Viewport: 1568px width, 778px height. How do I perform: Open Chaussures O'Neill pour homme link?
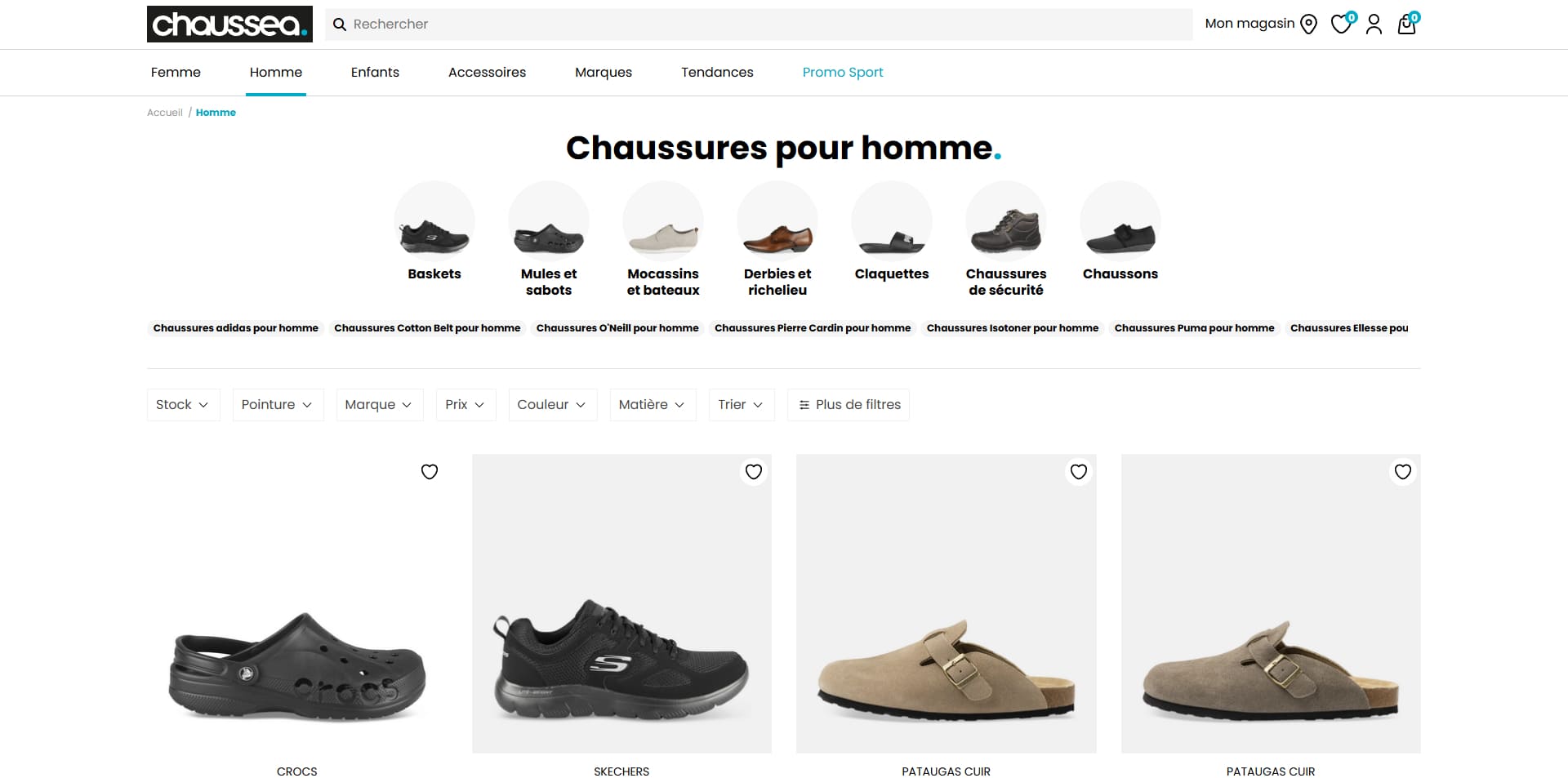click(x=617, y=328)
